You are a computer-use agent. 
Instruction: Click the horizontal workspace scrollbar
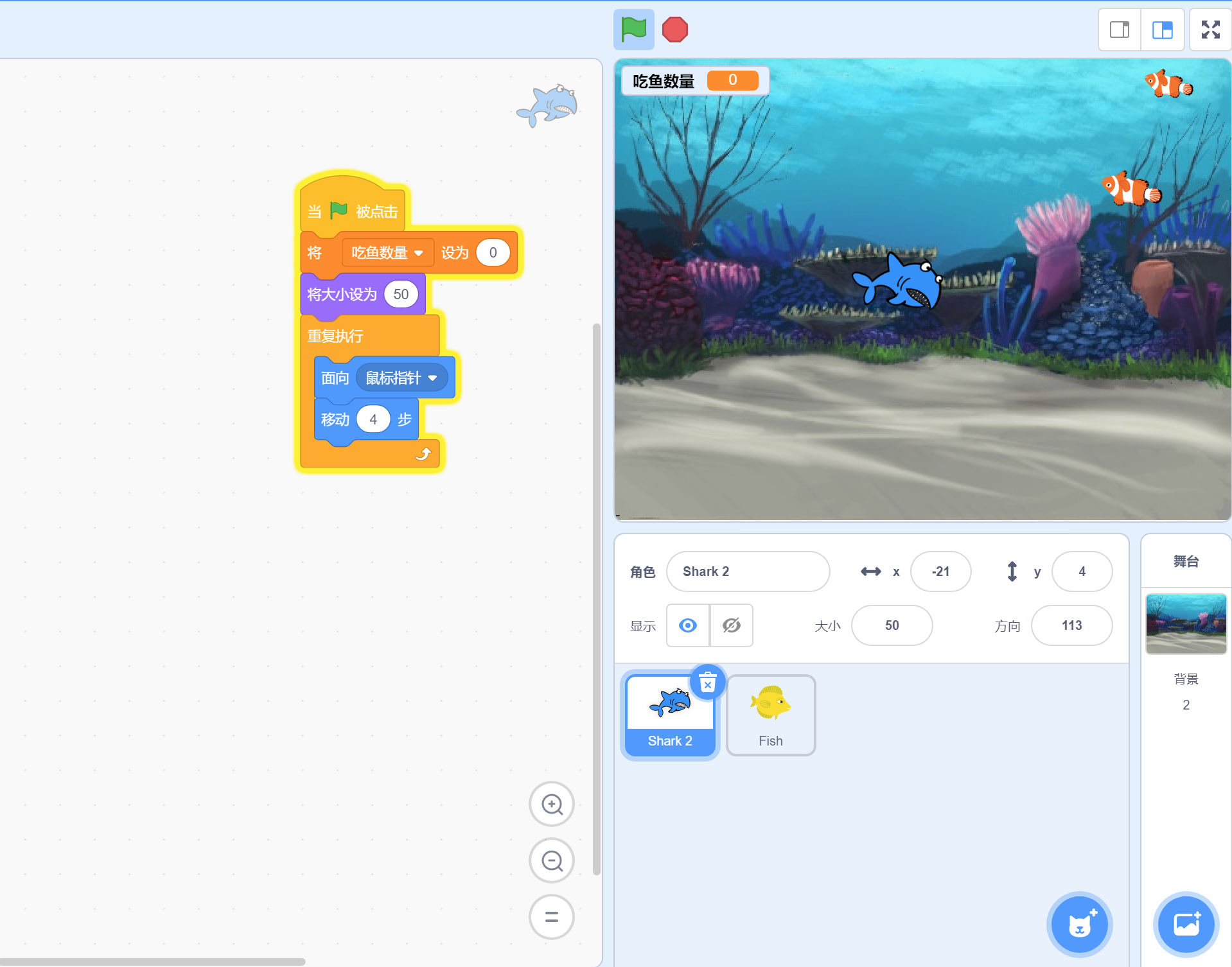pyautogui.click(x=152, y=961)
